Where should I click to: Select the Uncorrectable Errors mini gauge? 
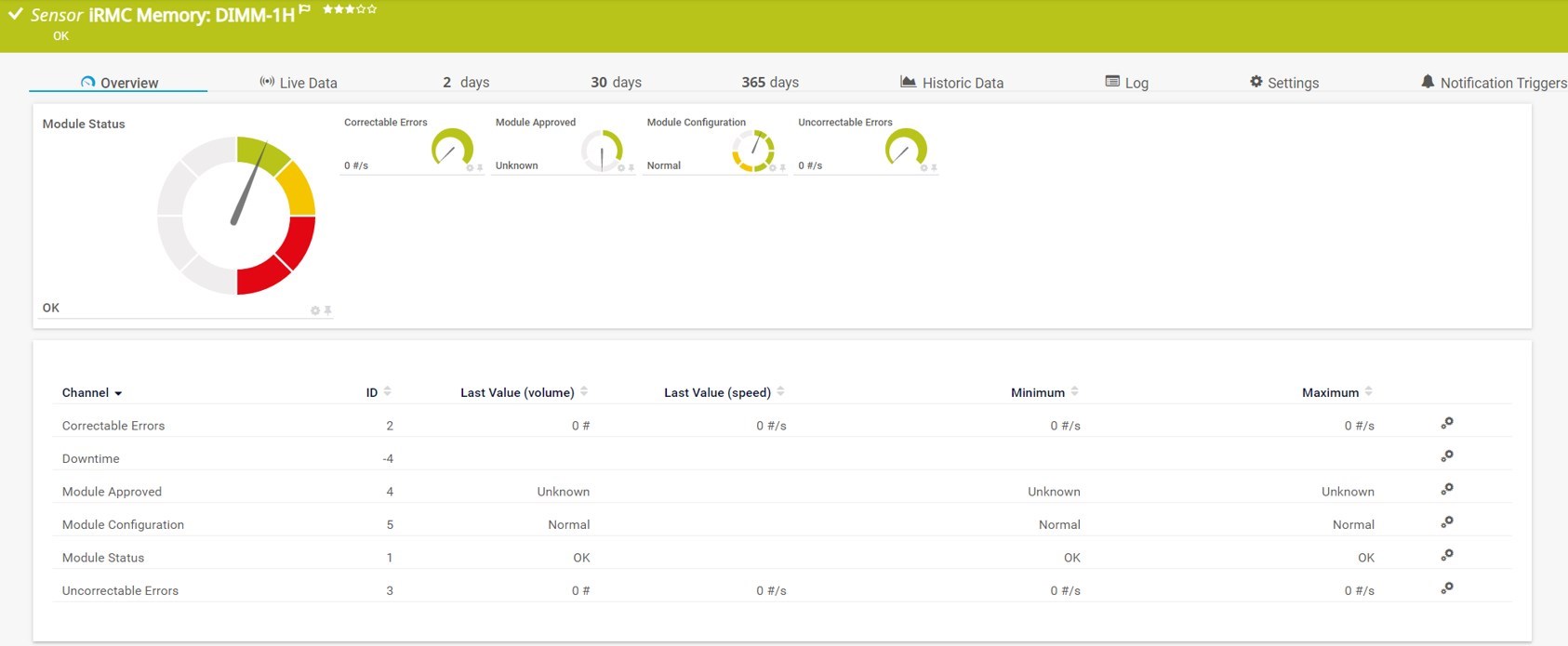click(905, 149)
